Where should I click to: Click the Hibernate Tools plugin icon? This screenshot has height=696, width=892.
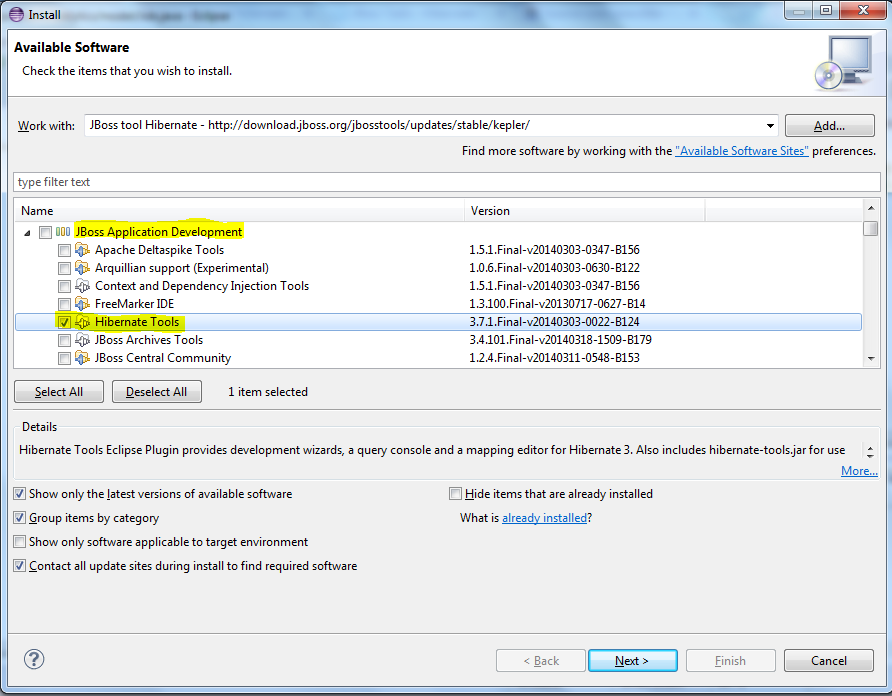tap(82, 322)
